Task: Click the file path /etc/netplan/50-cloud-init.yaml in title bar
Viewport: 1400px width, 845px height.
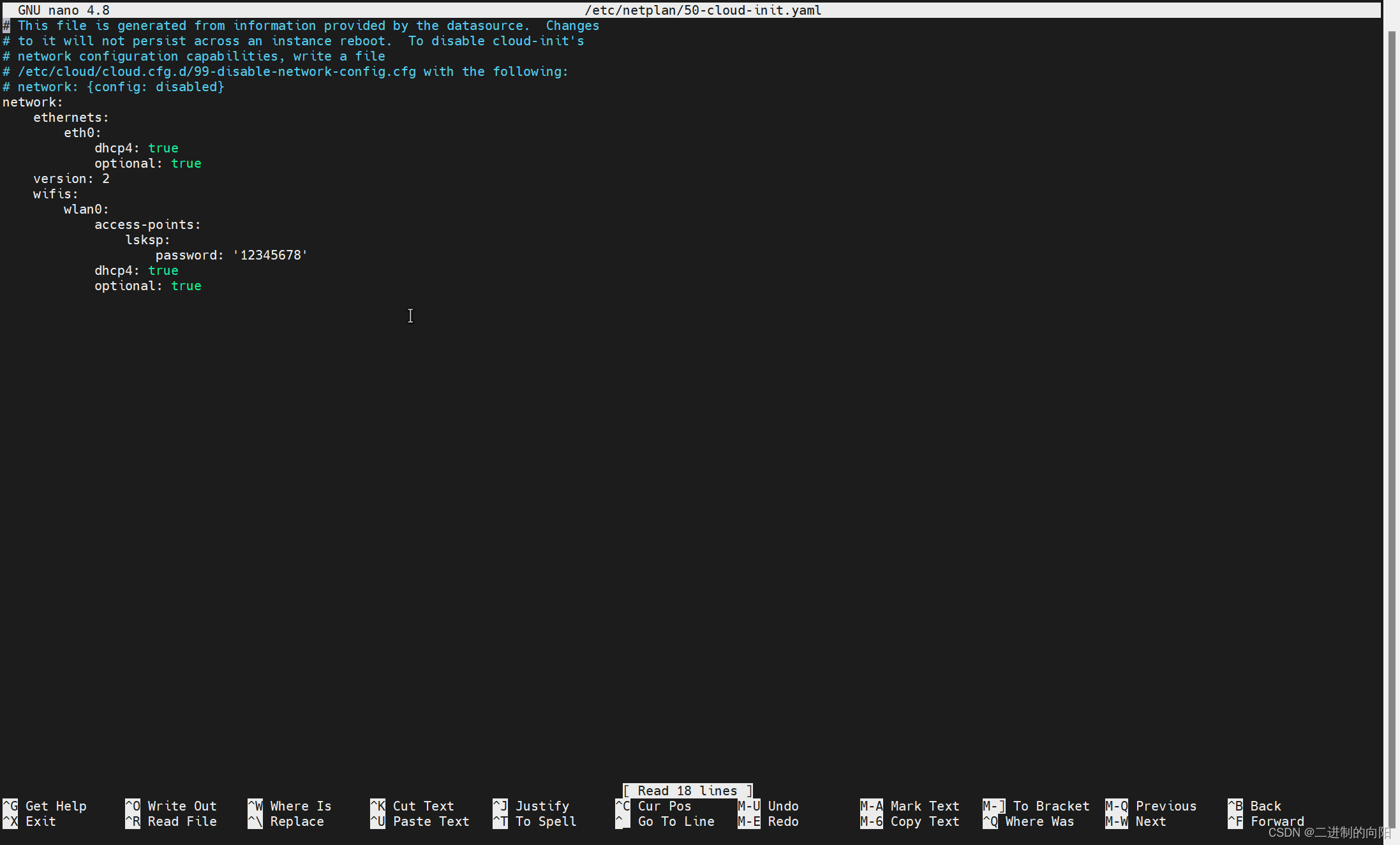Action: 703,10
